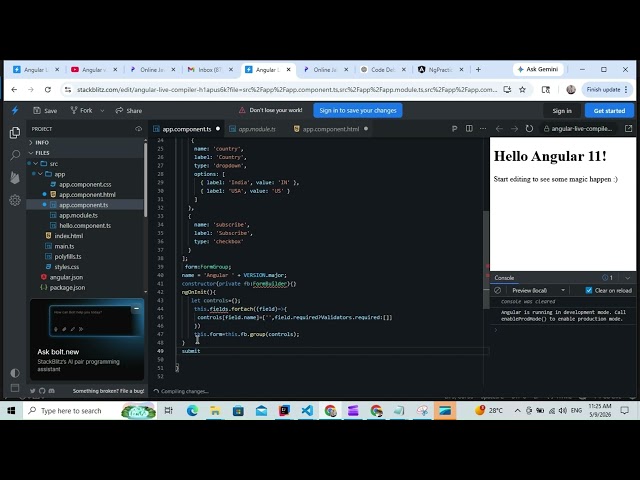Click Sign in to save your changes

pos(358,110)
